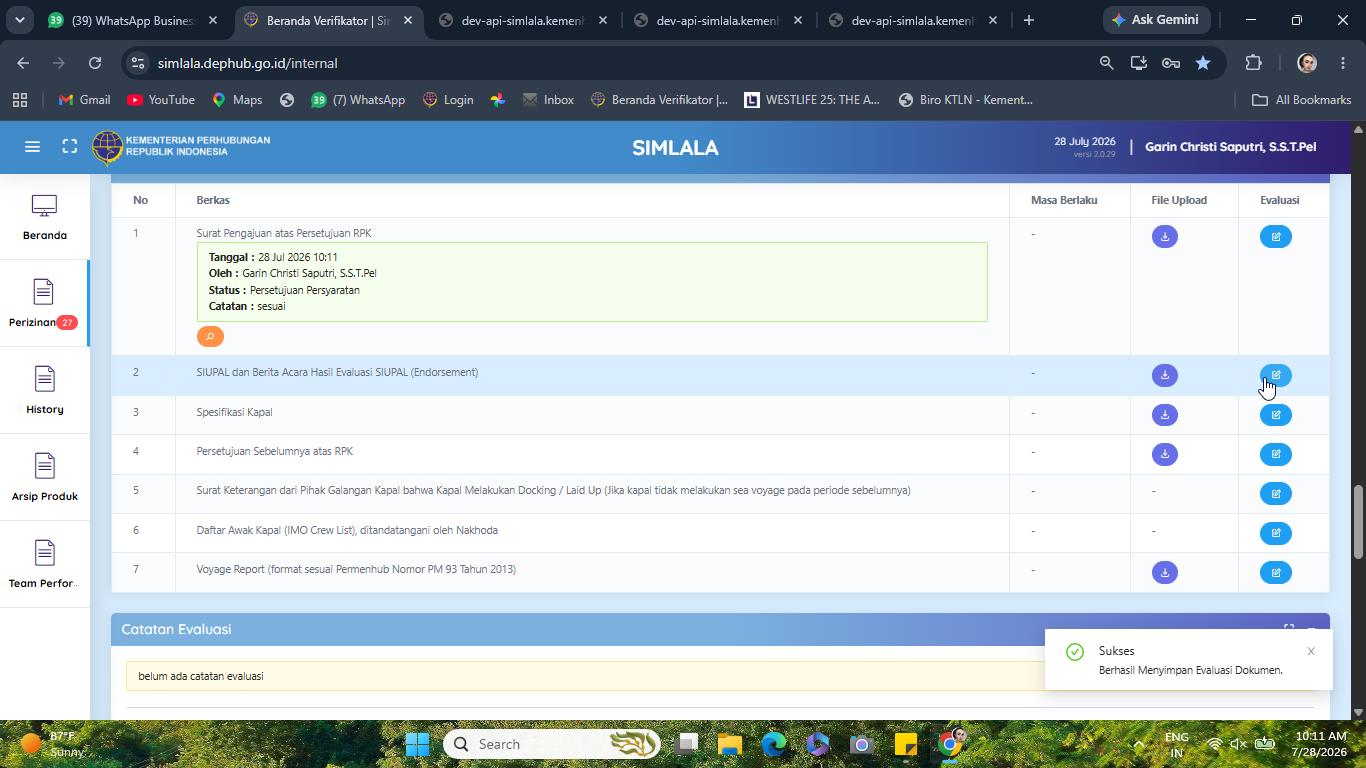Open Chrome zoom magnifier icon
Image resolution: width=1366 pixels, height=768 pixels.
(1106, 63)
